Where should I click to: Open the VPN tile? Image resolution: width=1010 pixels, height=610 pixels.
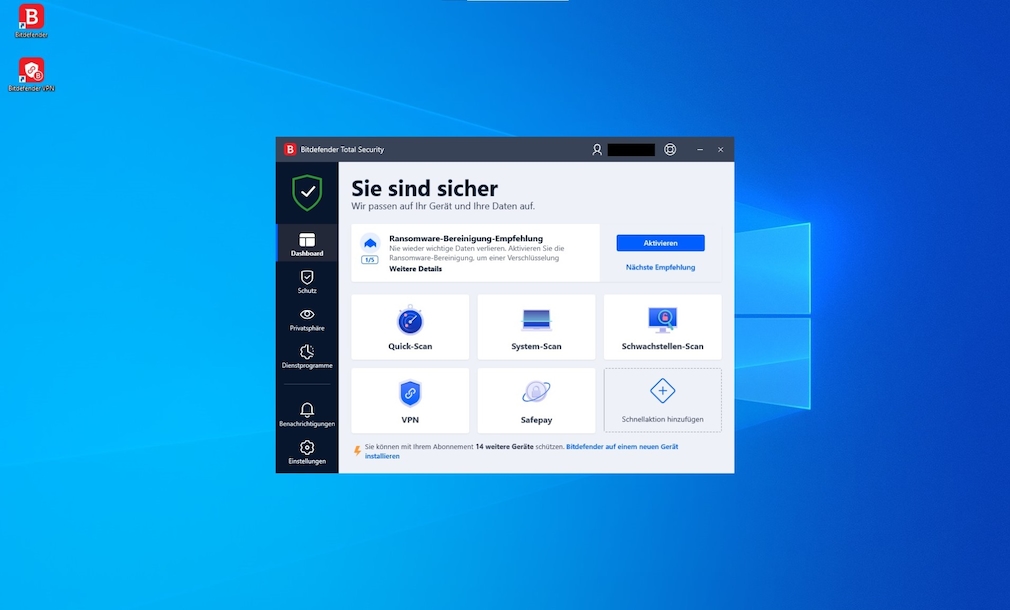[x=410, y=400]
